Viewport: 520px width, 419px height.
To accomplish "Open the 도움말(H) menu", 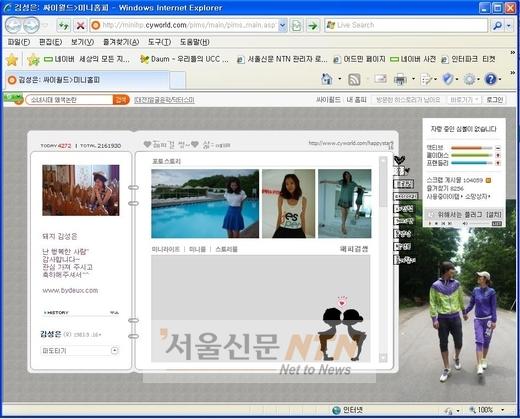I will (195, 42).
